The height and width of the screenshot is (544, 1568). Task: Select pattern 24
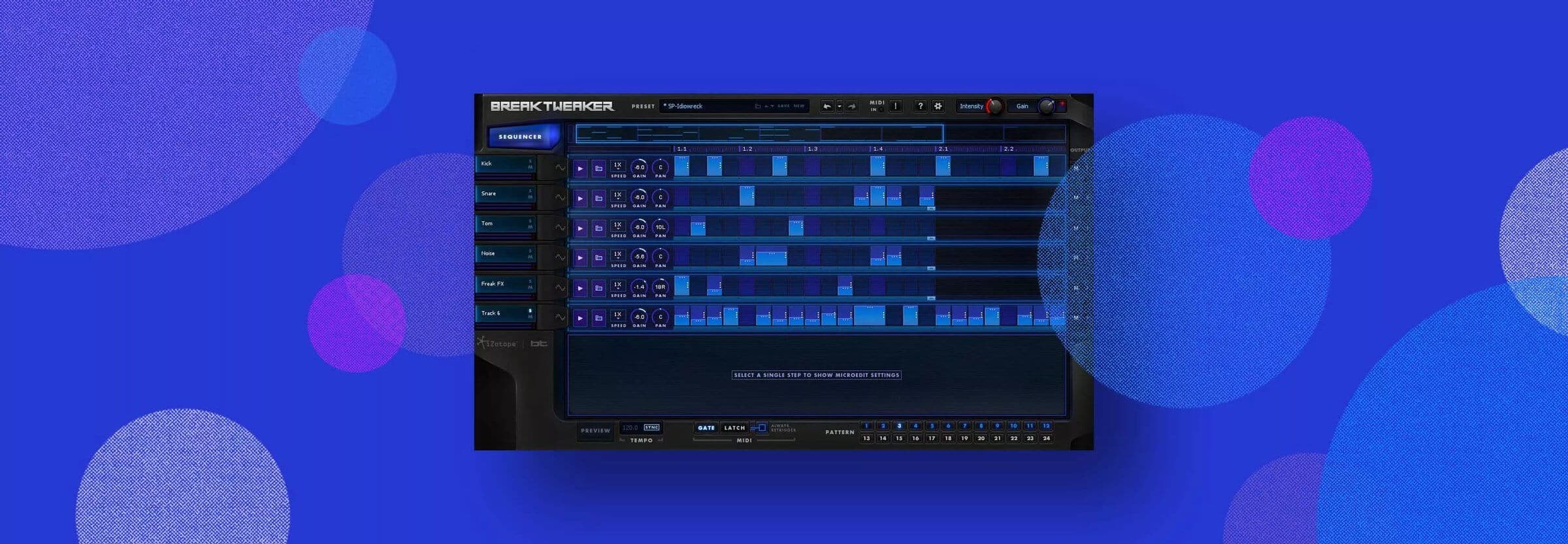(1047, 438)
